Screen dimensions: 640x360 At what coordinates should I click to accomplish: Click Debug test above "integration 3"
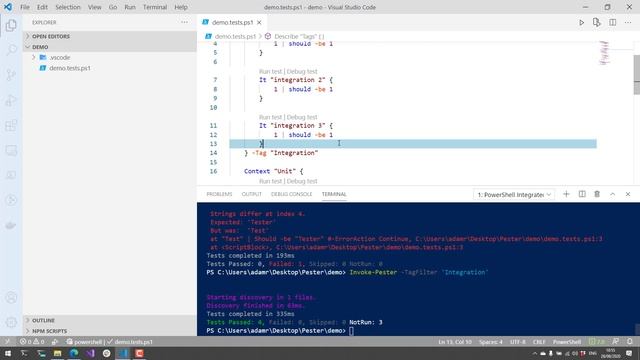coord(302,117)
